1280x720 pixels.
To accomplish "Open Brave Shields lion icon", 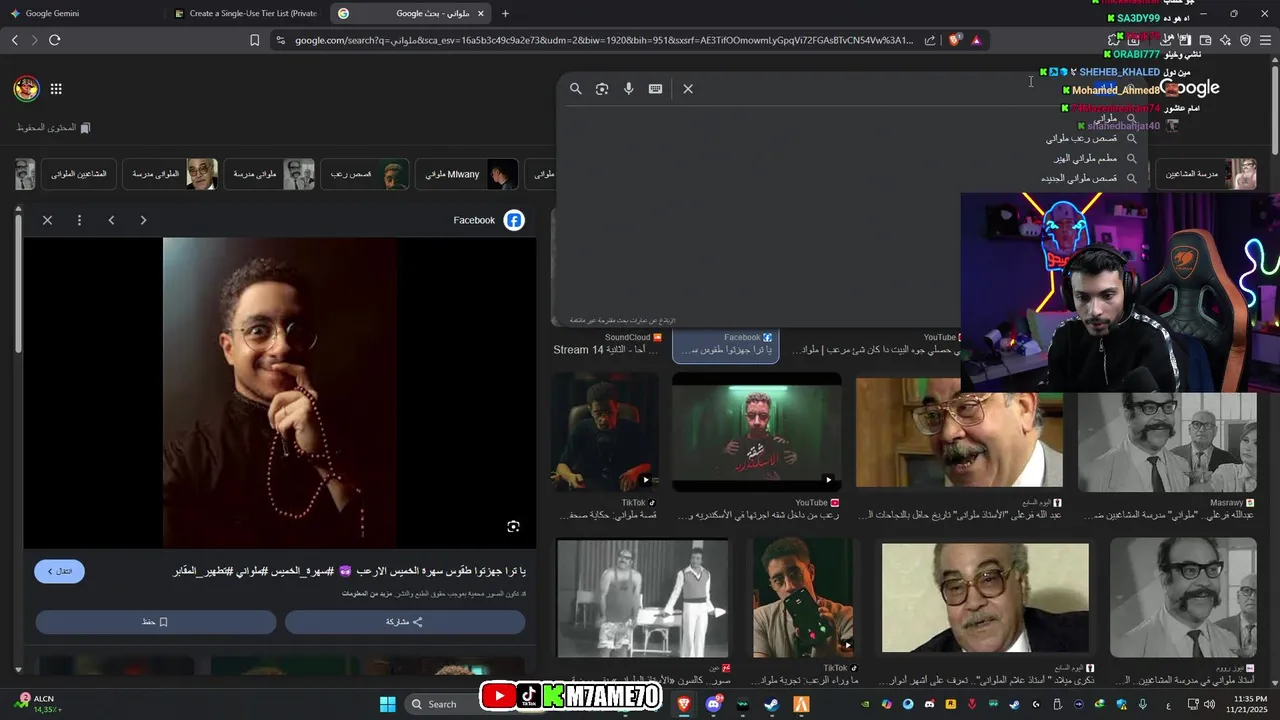I will coord(955,40).
